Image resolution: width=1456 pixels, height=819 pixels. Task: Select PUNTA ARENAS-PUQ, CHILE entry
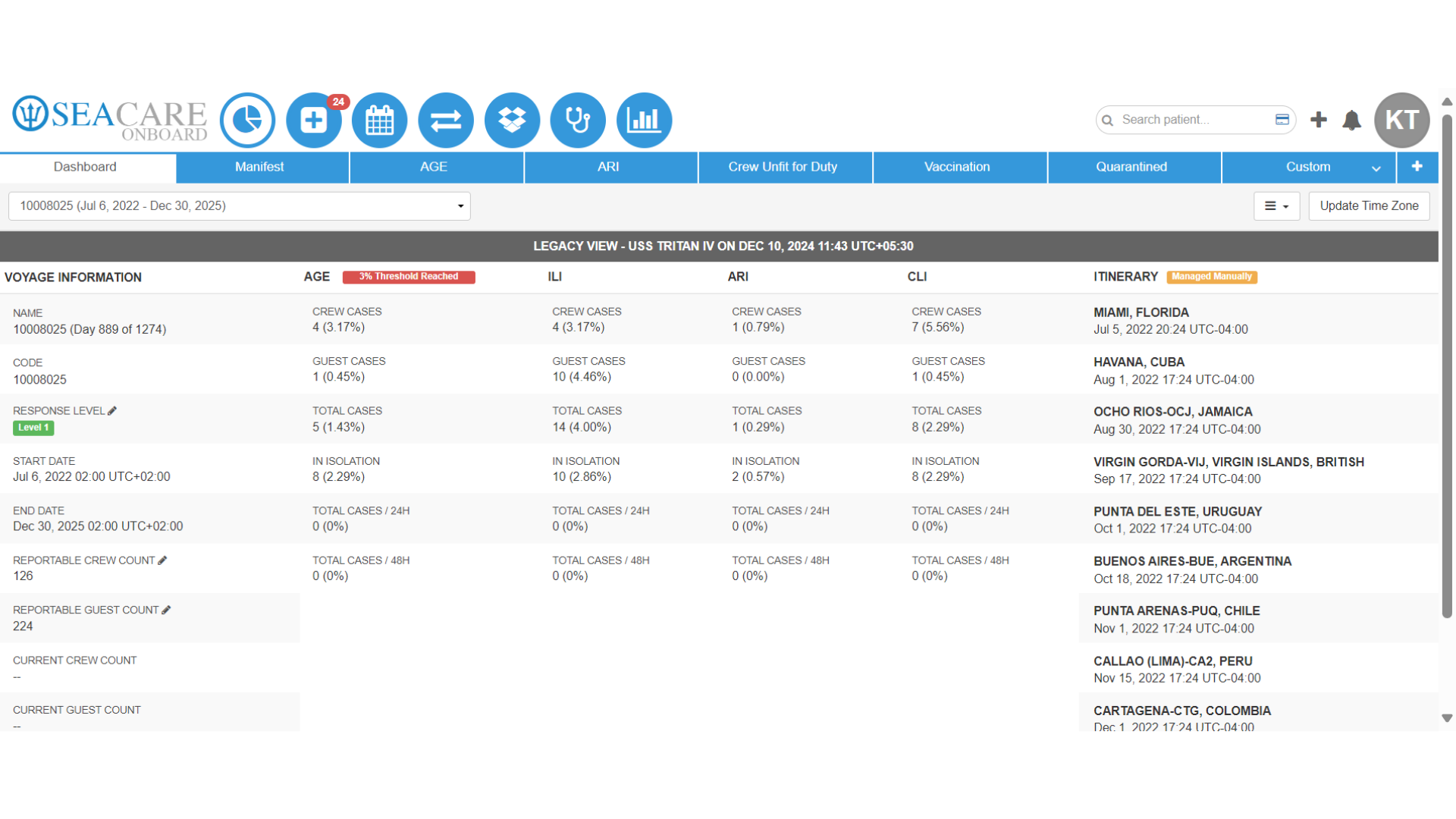point(1259,619)
